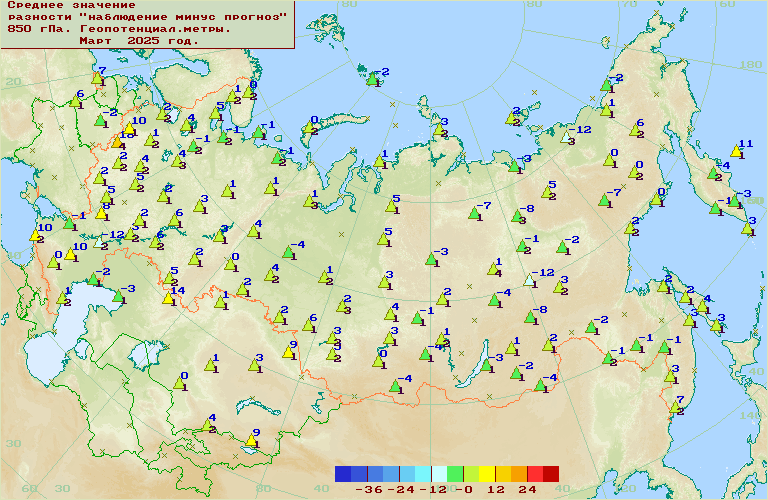Select the green triangle on the northern Arctic island

click(373, 78)
